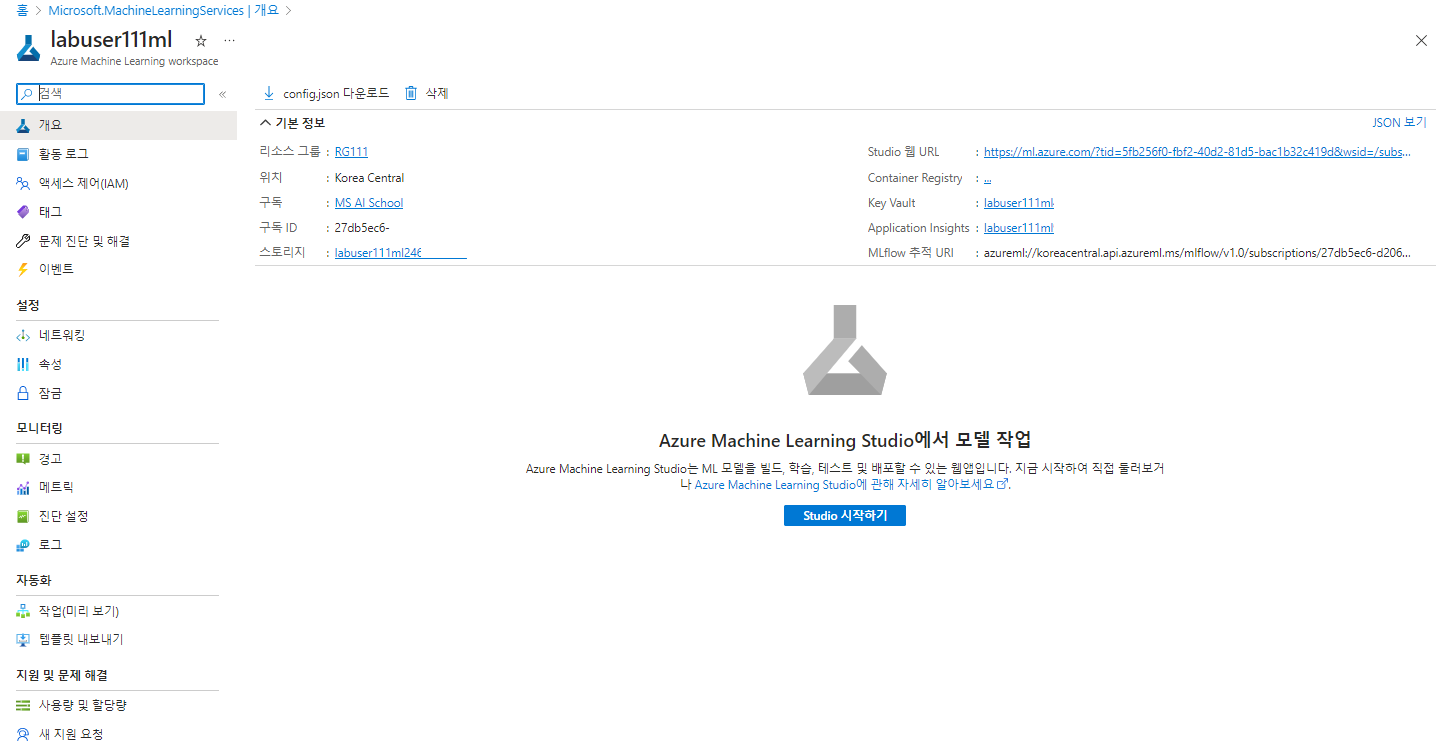Click the 네트워킹 icon

[23, 335]
